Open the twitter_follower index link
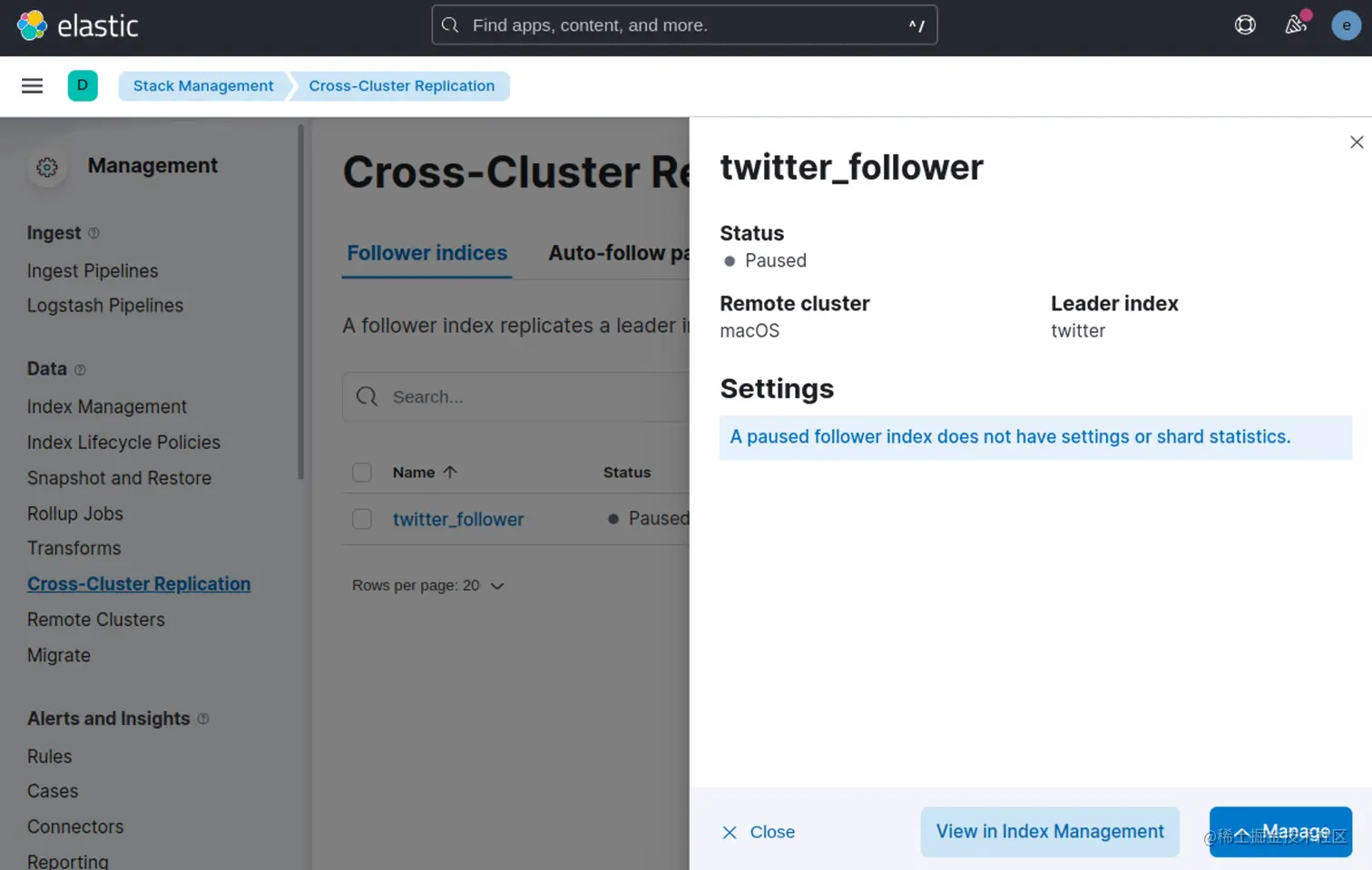 coord(458,519)
